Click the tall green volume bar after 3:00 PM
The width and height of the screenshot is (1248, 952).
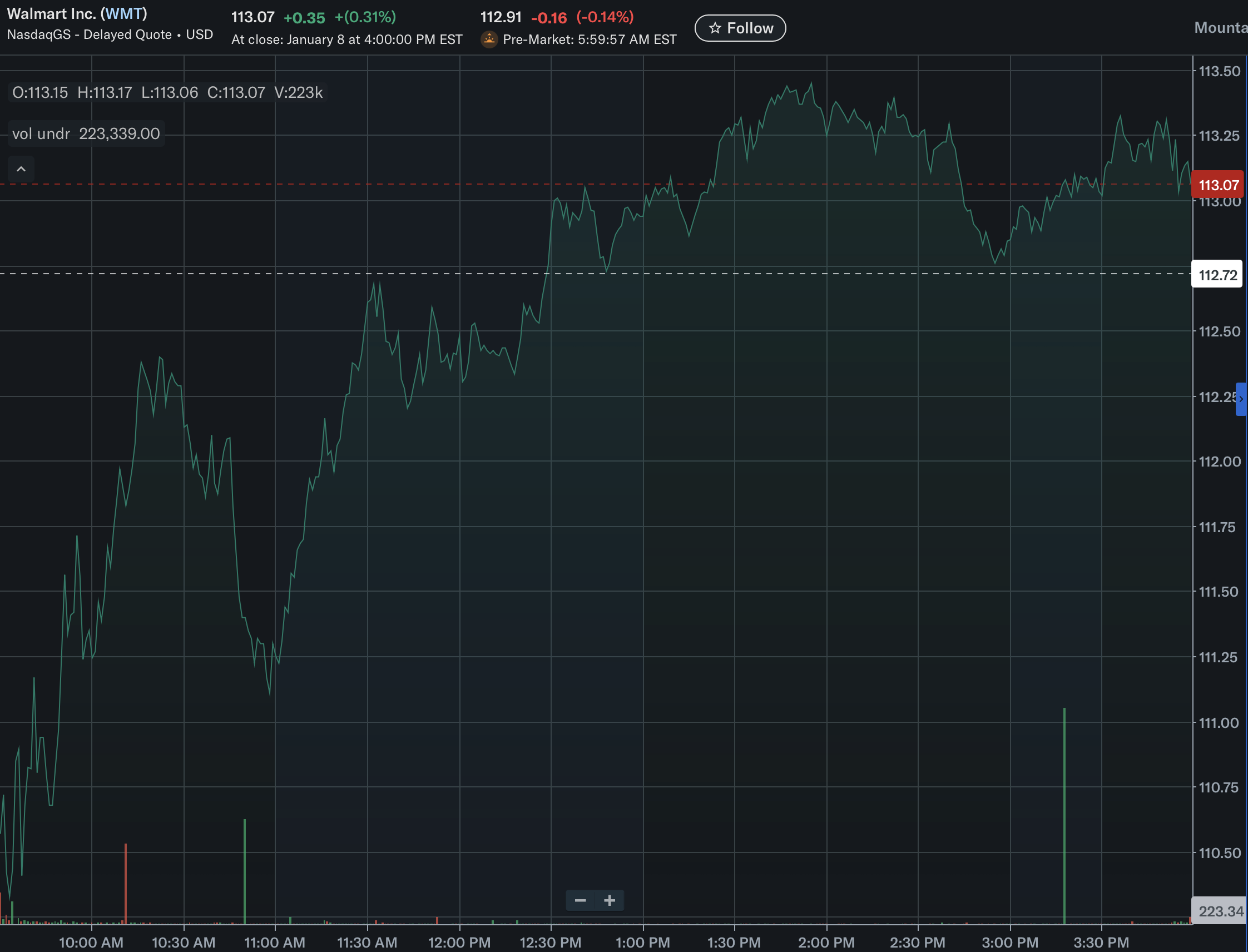(1064, 816)
